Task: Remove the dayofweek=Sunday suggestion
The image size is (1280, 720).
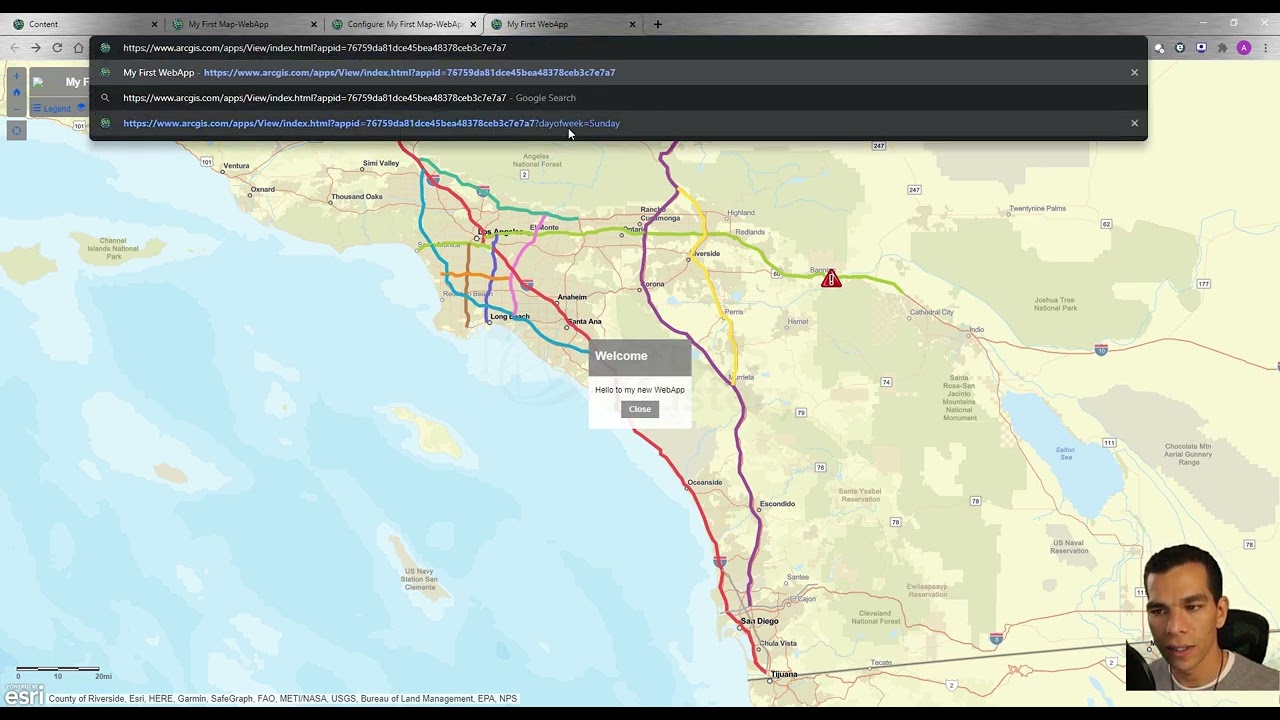Action: (1134, 123)
